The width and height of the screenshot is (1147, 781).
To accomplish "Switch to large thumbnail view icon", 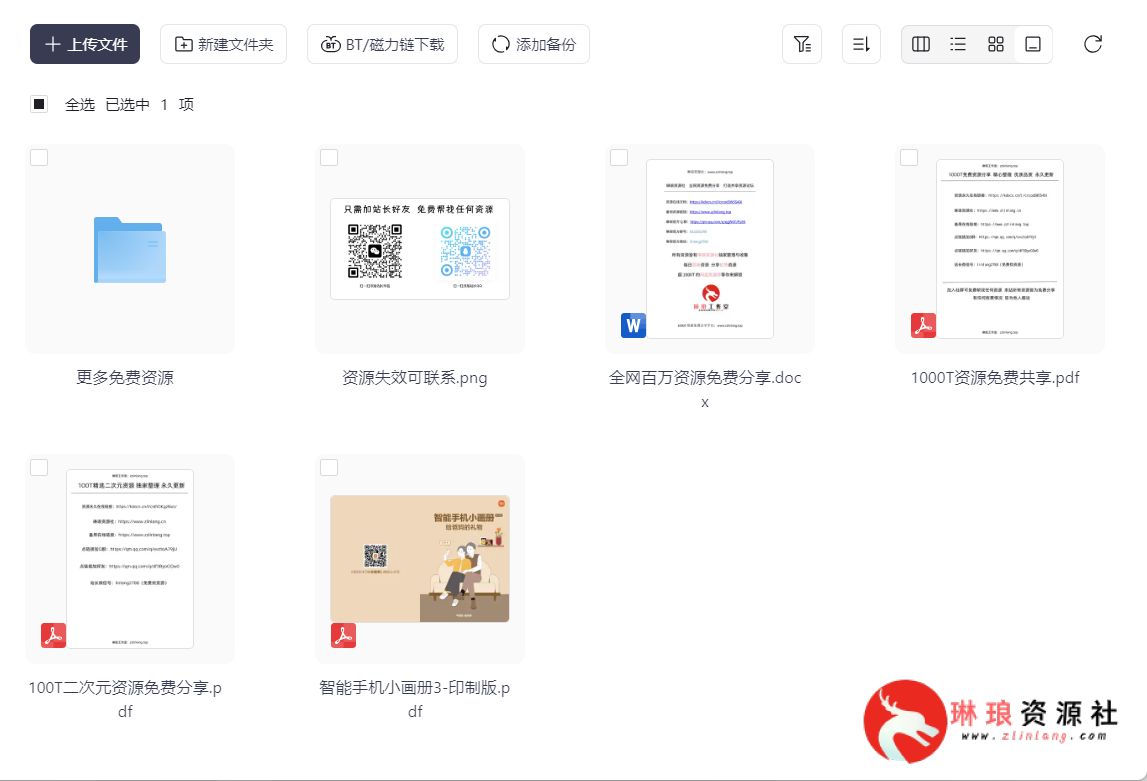I will pyautogui.click(x=1033, y=44).
